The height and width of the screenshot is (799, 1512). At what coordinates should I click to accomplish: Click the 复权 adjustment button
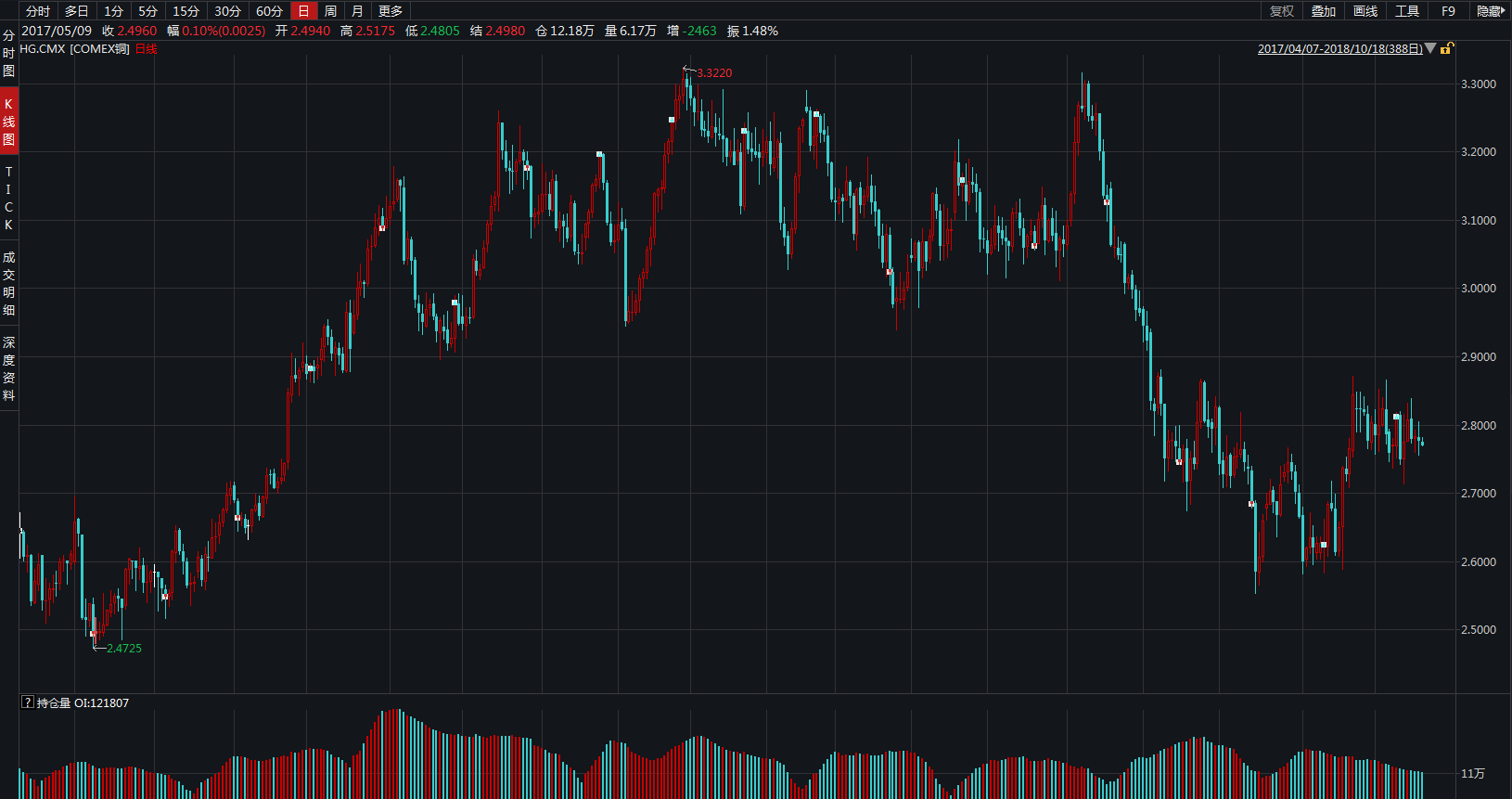coord(1282,11)
